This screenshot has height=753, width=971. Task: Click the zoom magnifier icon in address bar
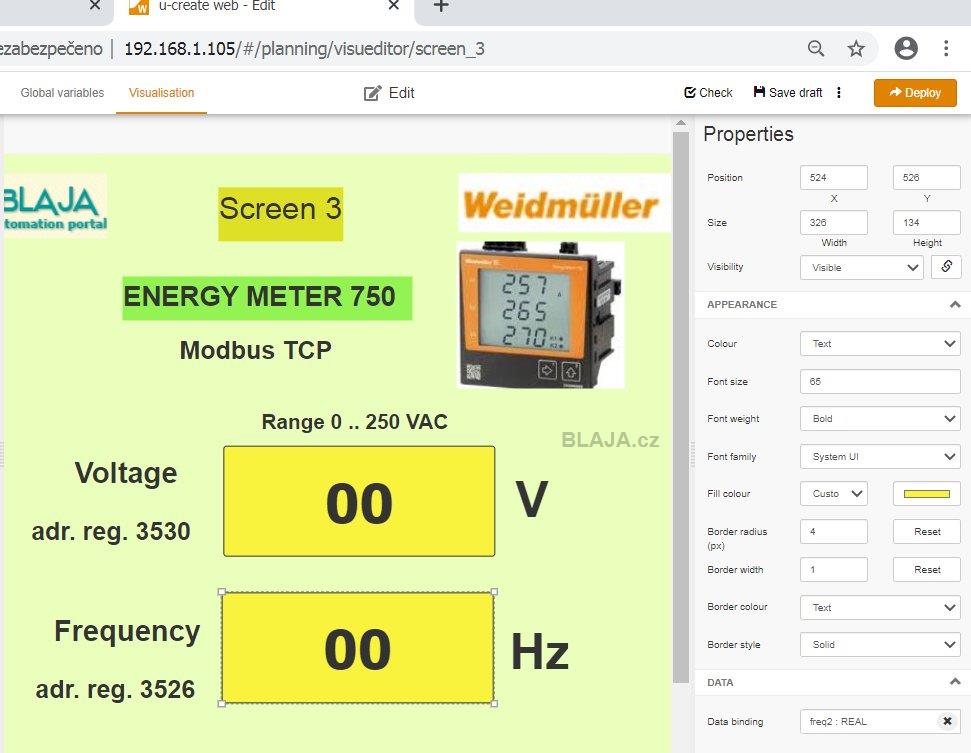(816, 48)
